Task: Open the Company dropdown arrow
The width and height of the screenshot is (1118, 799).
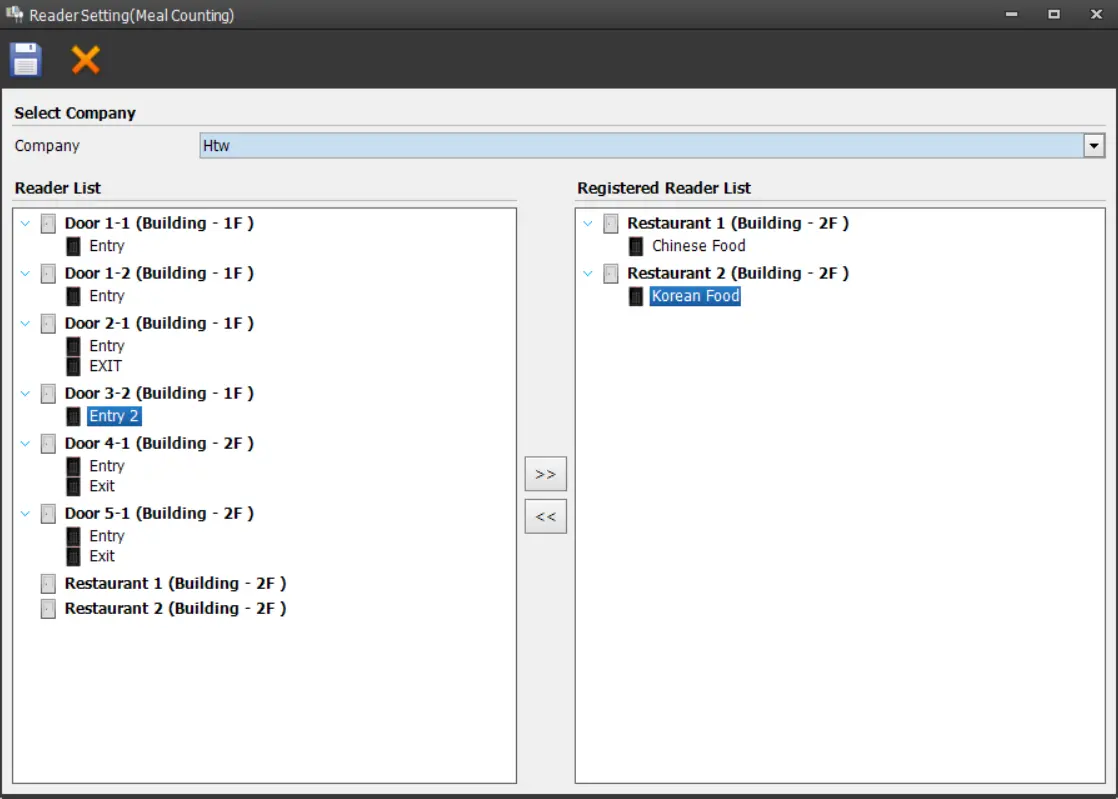Action: coord(1094,146)
